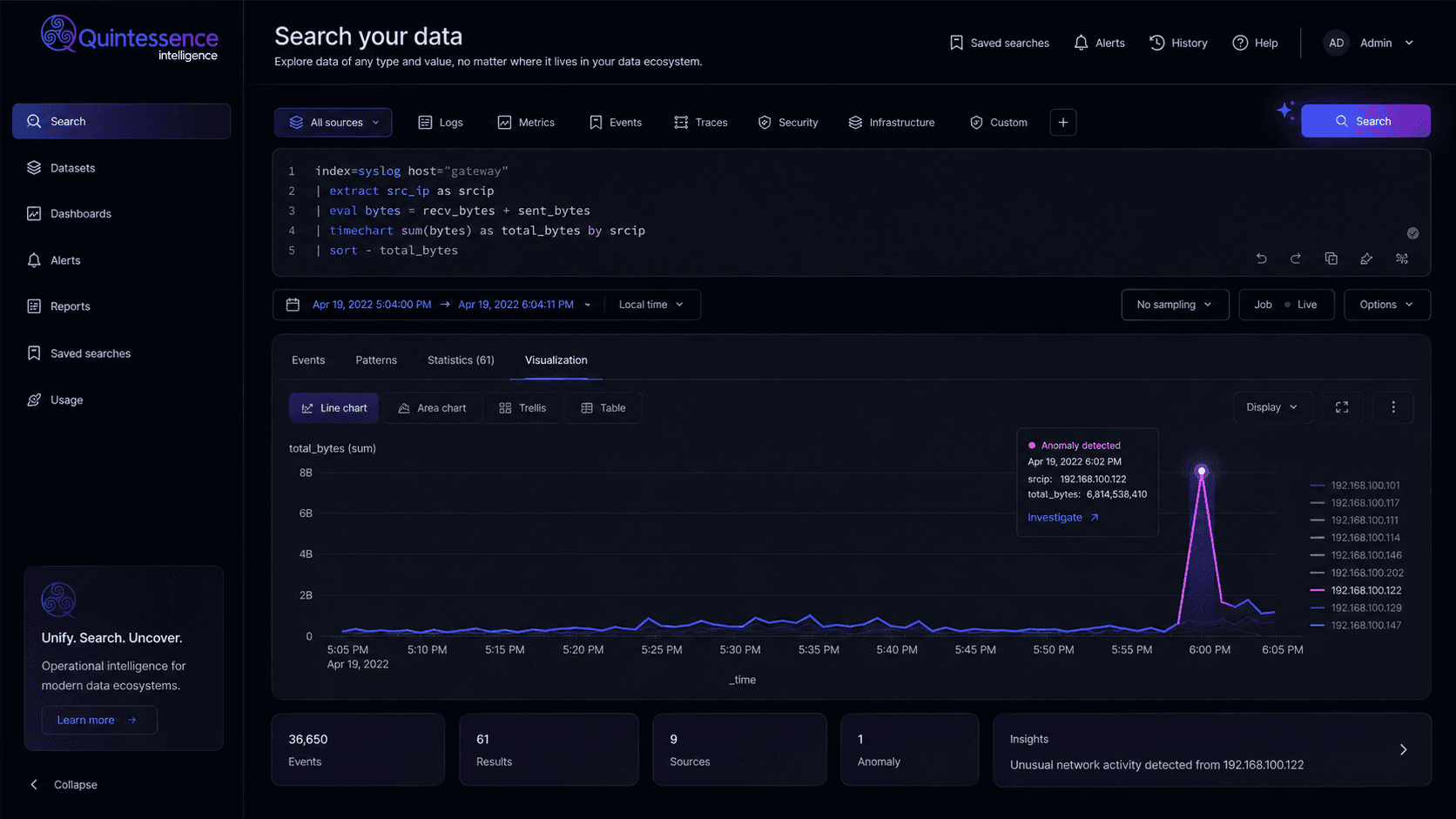
Task: Select Infrastructure source filter
Action: pos(892,123)
